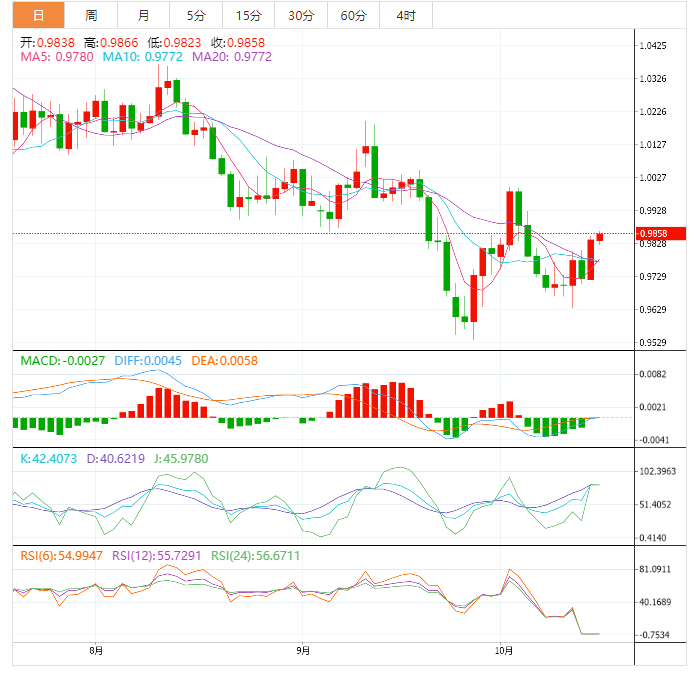Click the 8月 date axis label

tap(96, 651)
